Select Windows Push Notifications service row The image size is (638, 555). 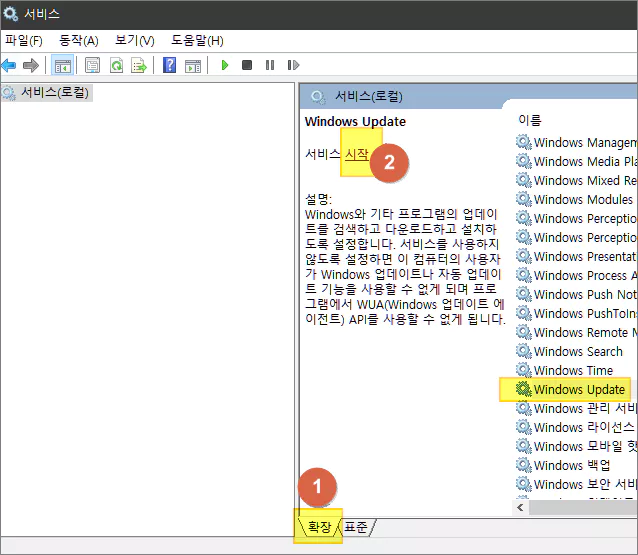(576, 294)
